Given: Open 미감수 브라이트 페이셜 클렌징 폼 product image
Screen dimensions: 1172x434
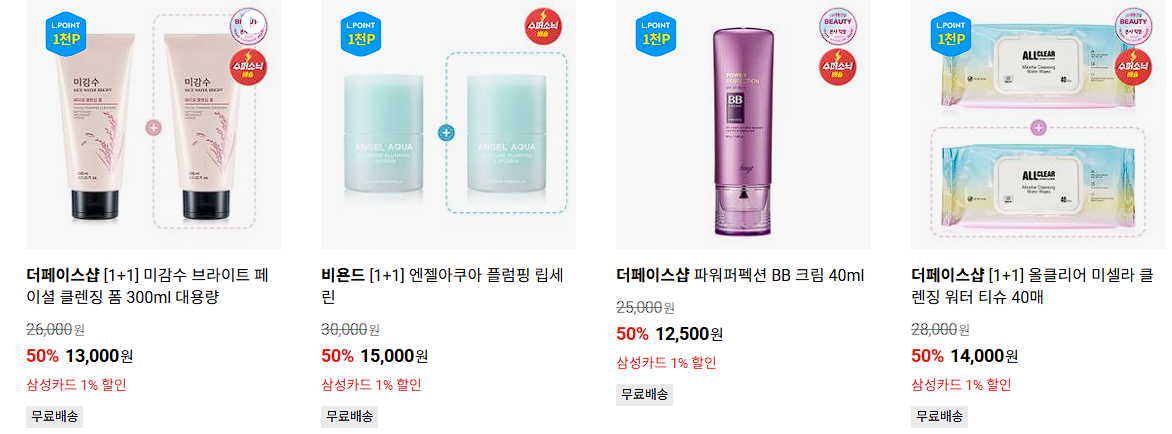Looking at the screenshot, I should (x=153, y=124).
